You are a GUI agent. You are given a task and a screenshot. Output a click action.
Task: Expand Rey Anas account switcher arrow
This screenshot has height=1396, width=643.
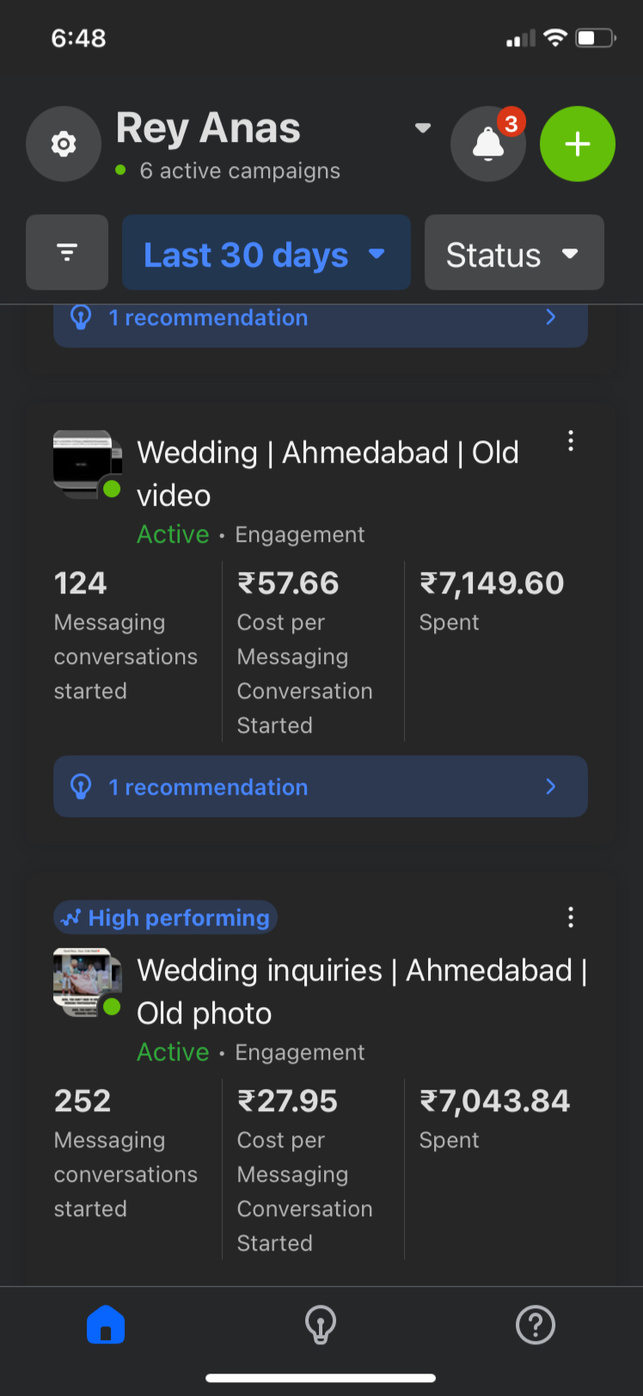(x=423, y=128)
